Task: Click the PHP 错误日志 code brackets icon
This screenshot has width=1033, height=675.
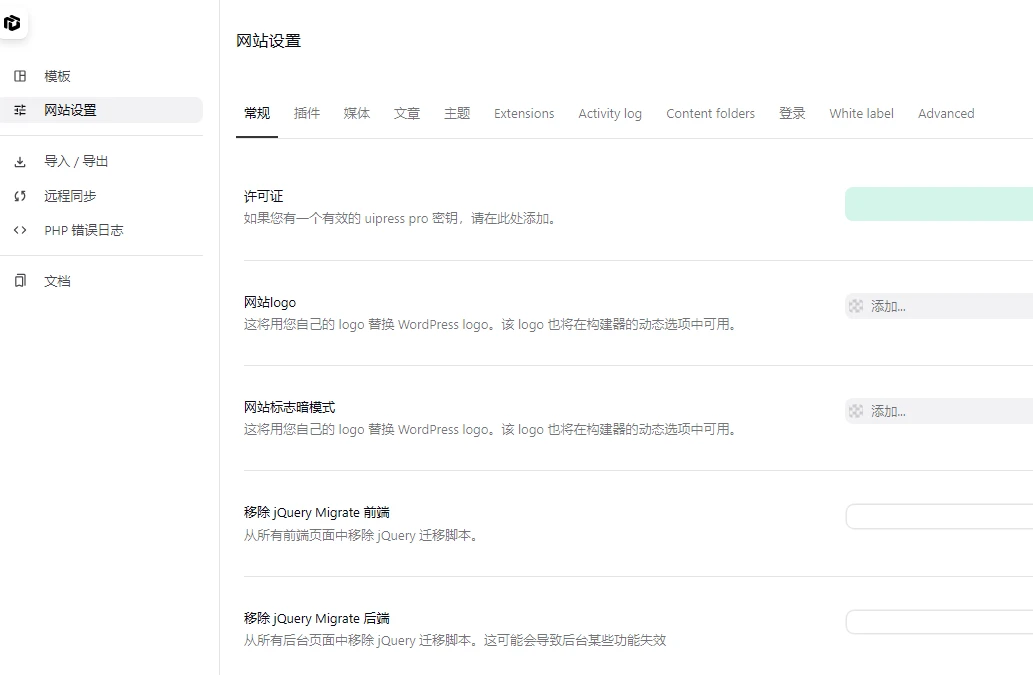Action: 21,230
